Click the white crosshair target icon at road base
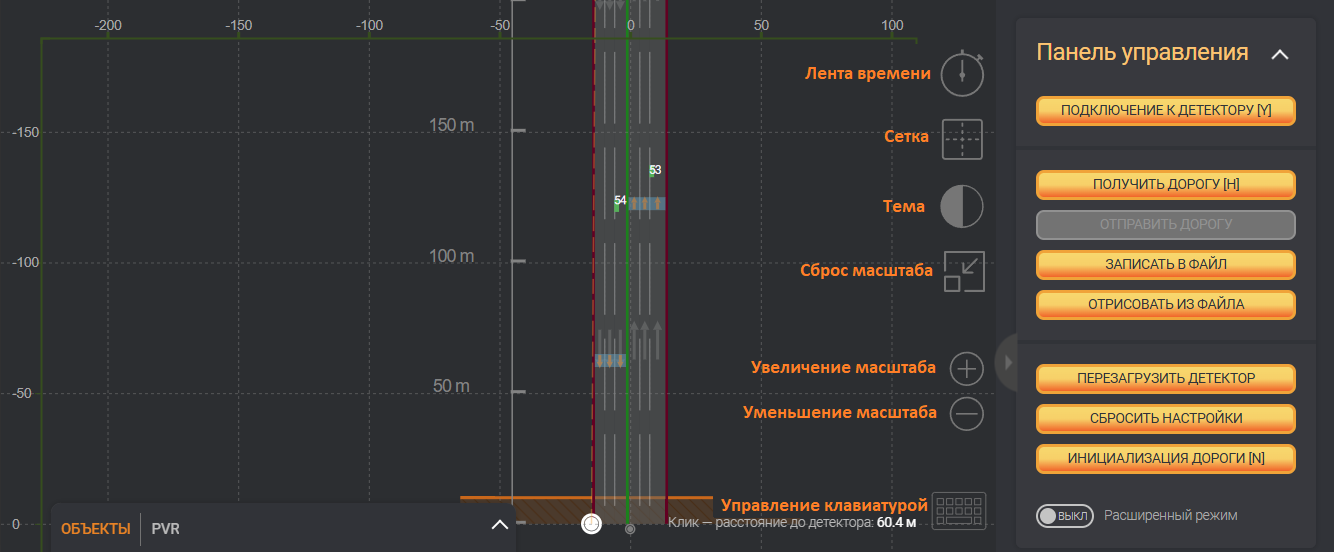Screen dimensions: 1334x552 coord(591,523)
